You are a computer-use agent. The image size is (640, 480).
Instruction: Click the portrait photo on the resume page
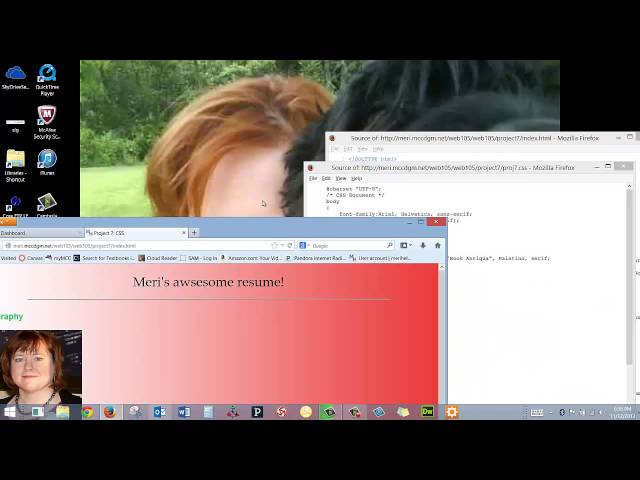click(x=41, y=367)
